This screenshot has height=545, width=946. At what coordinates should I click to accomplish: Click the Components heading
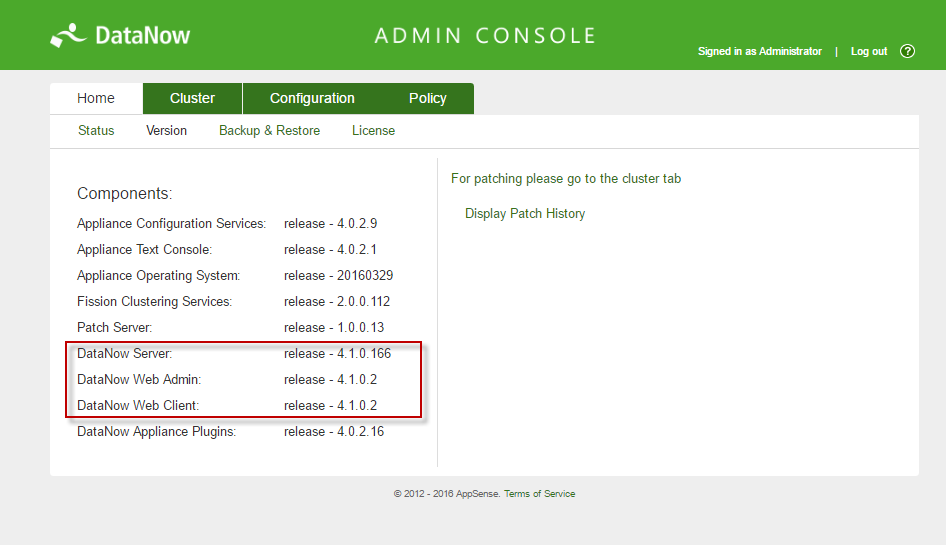[124, 193]
